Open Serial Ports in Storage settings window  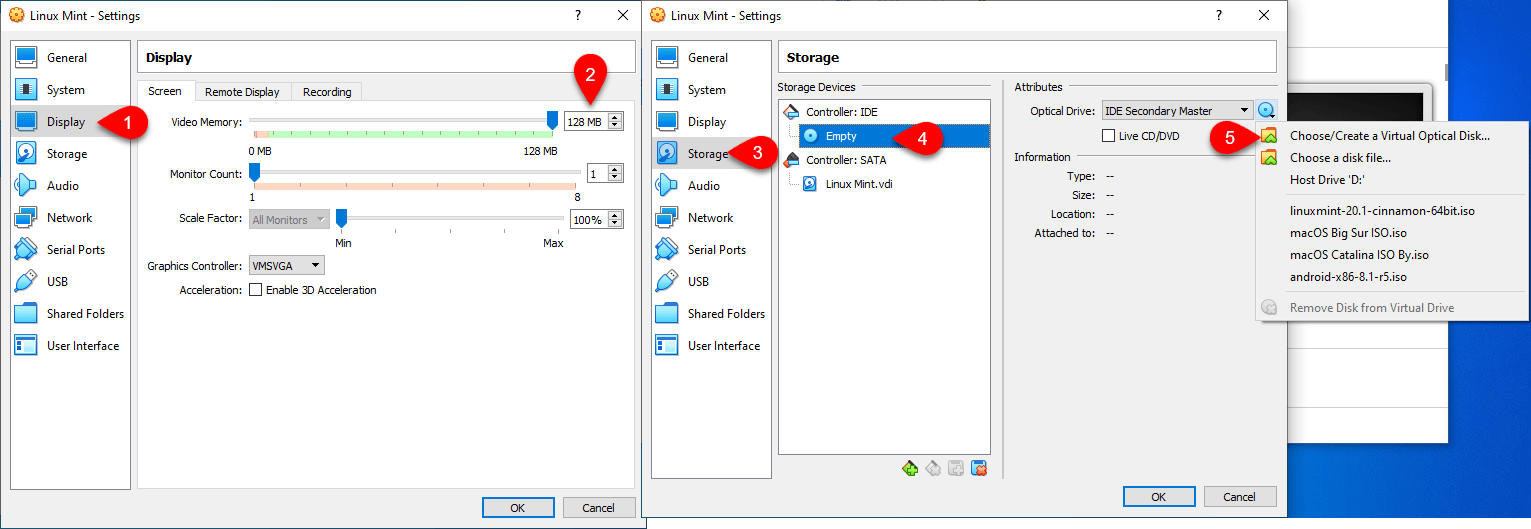tap(711, 250)
